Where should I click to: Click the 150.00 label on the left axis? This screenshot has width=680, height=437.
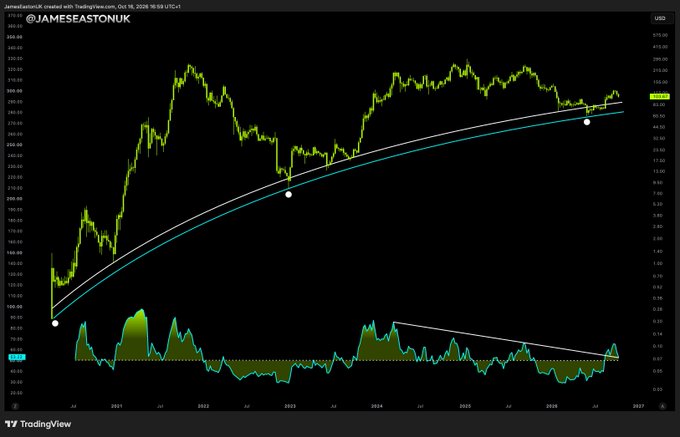15,252
